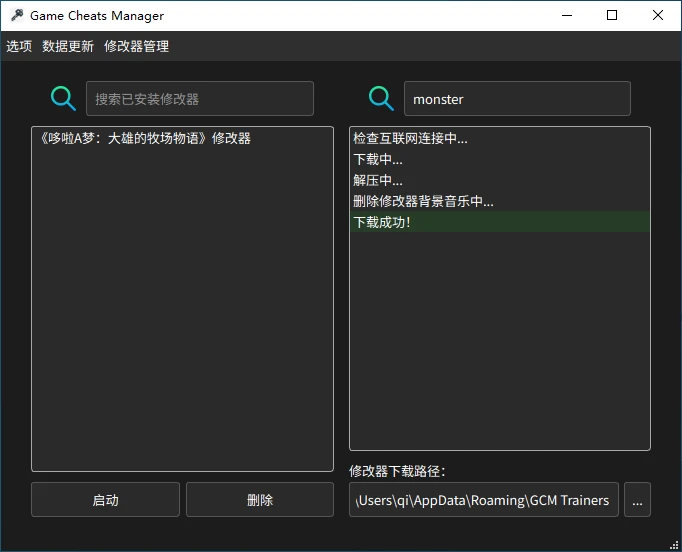Click the search field containing "monster"
Screen dimensions: 682x552
click(x=516, y=99)
